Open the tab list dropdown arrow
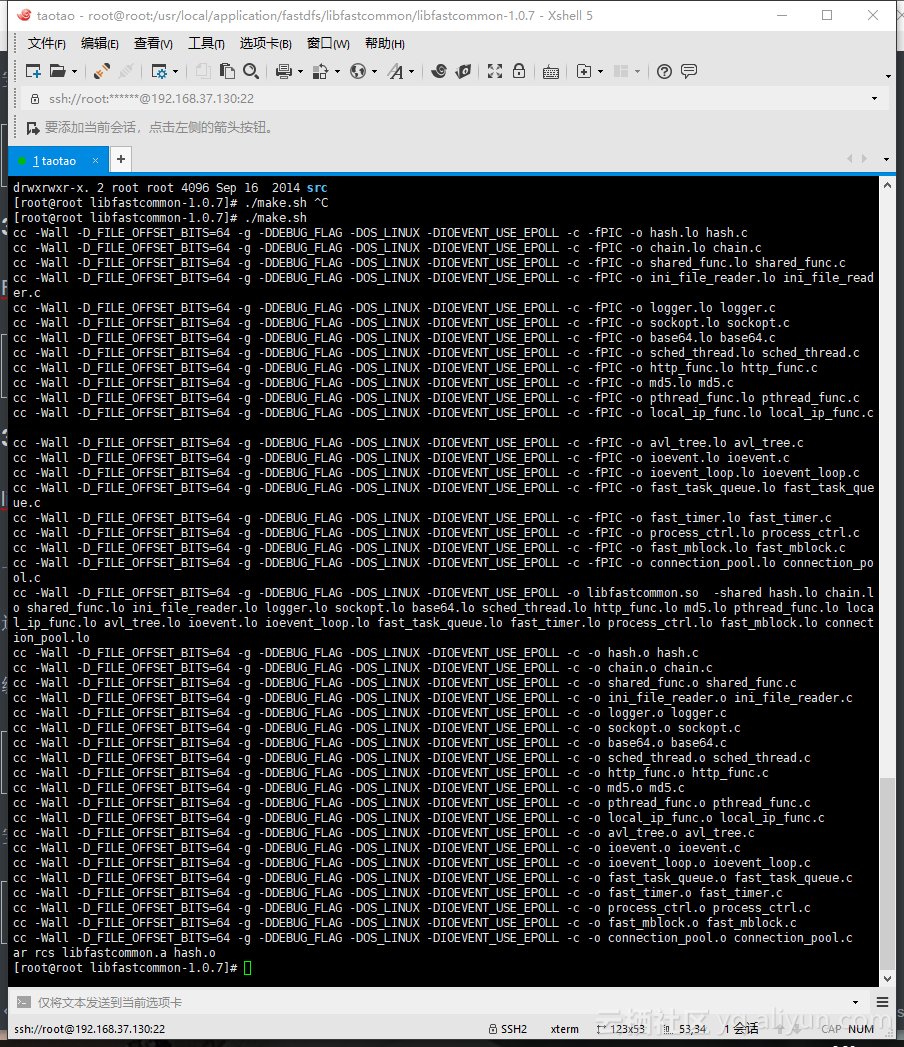This screenshot has height=1047, width=904. tap(887, 160)
